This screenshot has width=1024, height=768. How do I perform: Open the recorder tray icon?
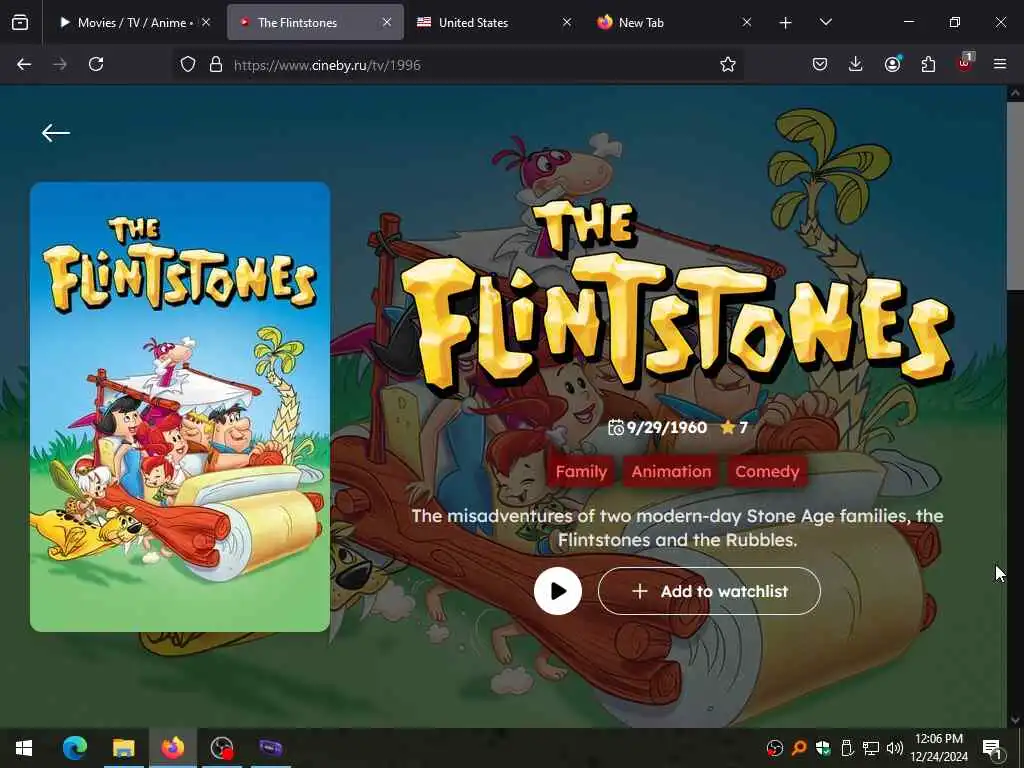tap(775, 748)
